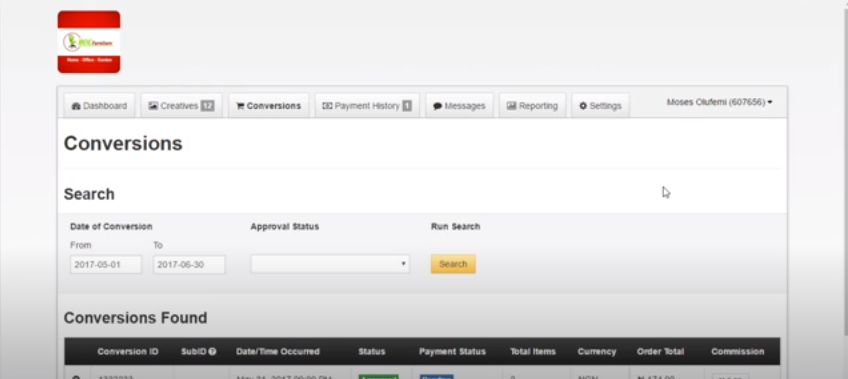This screenshot has width=848, height=379.
Task: Click the Run Search label
Action: click(x=455, y=227)
